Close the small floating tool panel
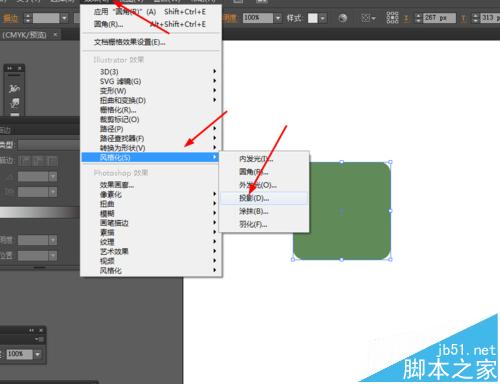This screenshot has width=500, height=384. (x=20, y=68)
